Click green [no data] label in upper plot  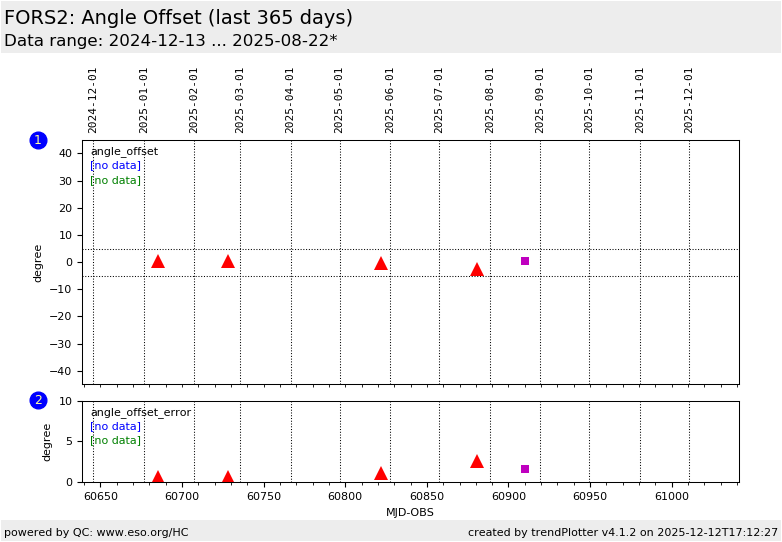point(115,180)
